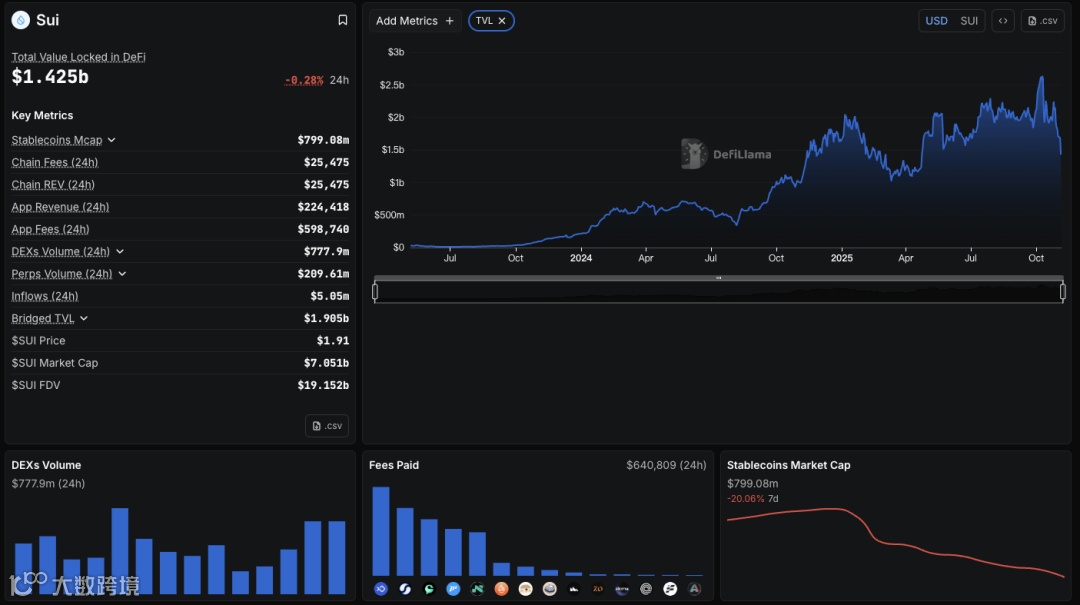This screenshot has width=1080, height=605.
Task: Click the $1.425b TVL value
Action: tap(50, 76)
